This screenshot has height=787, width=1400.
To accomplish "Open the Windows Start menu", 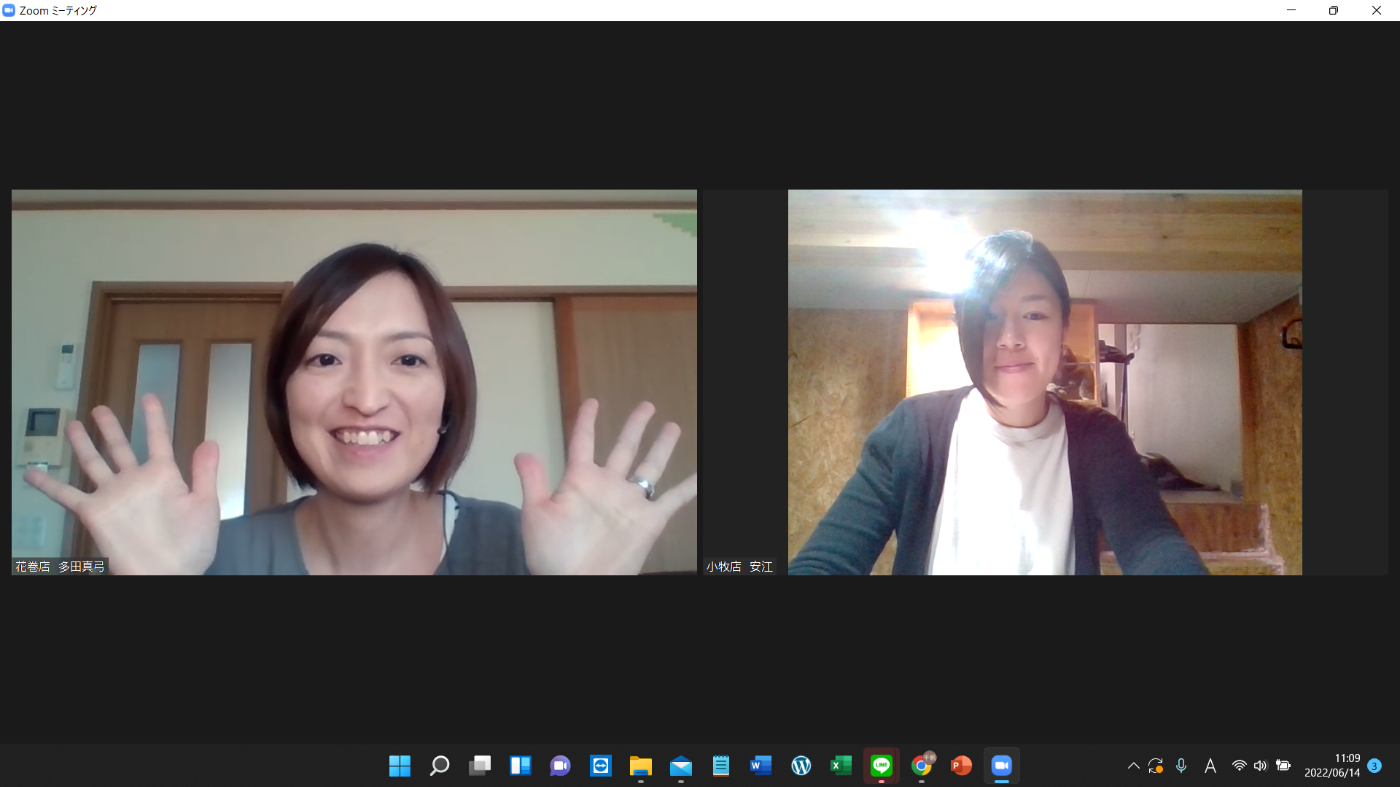I will point(400,766).
